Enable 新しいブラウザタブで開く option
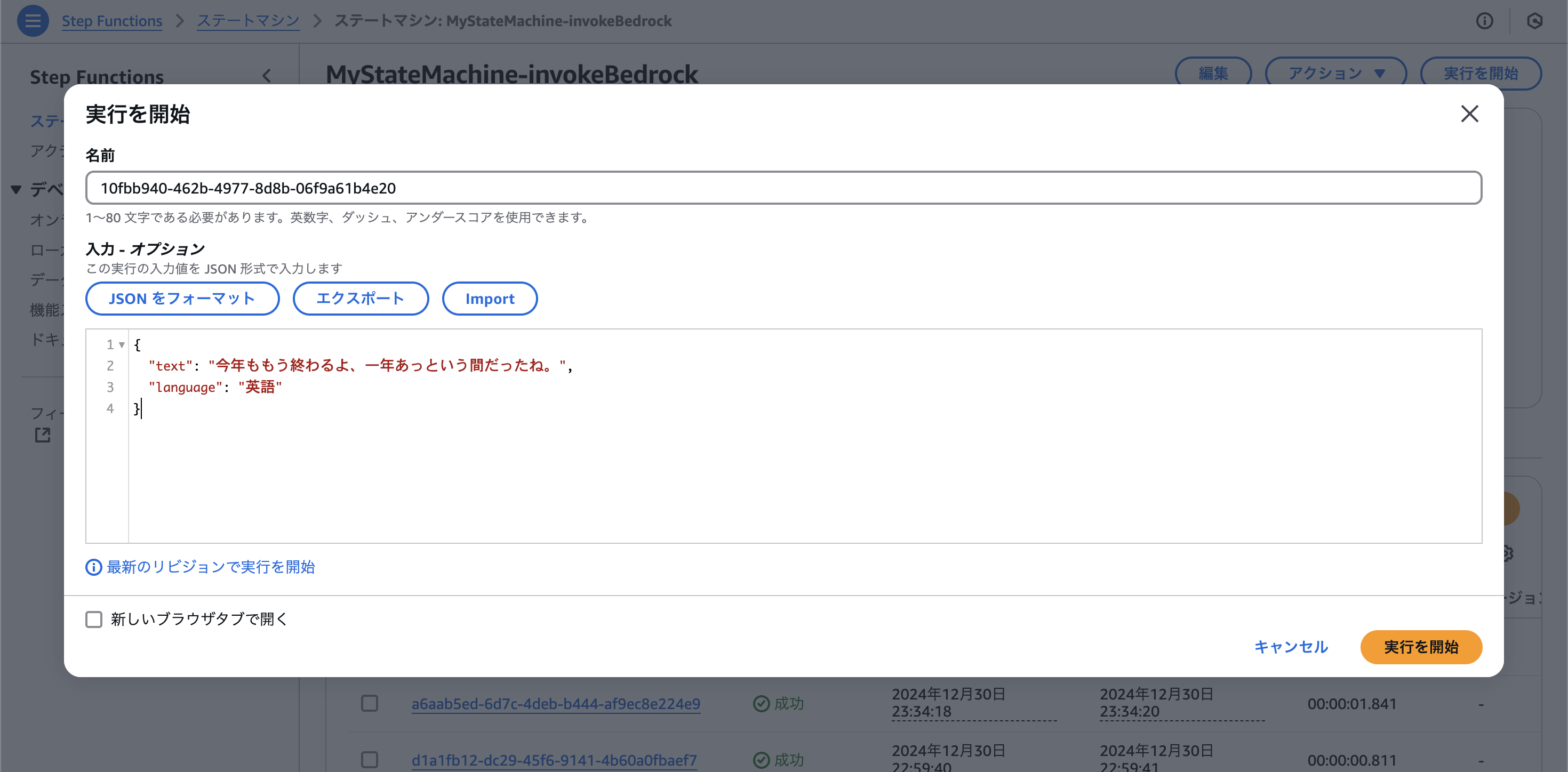The height and width of the screenshot is (772, 1568). [x=94, y=620]
